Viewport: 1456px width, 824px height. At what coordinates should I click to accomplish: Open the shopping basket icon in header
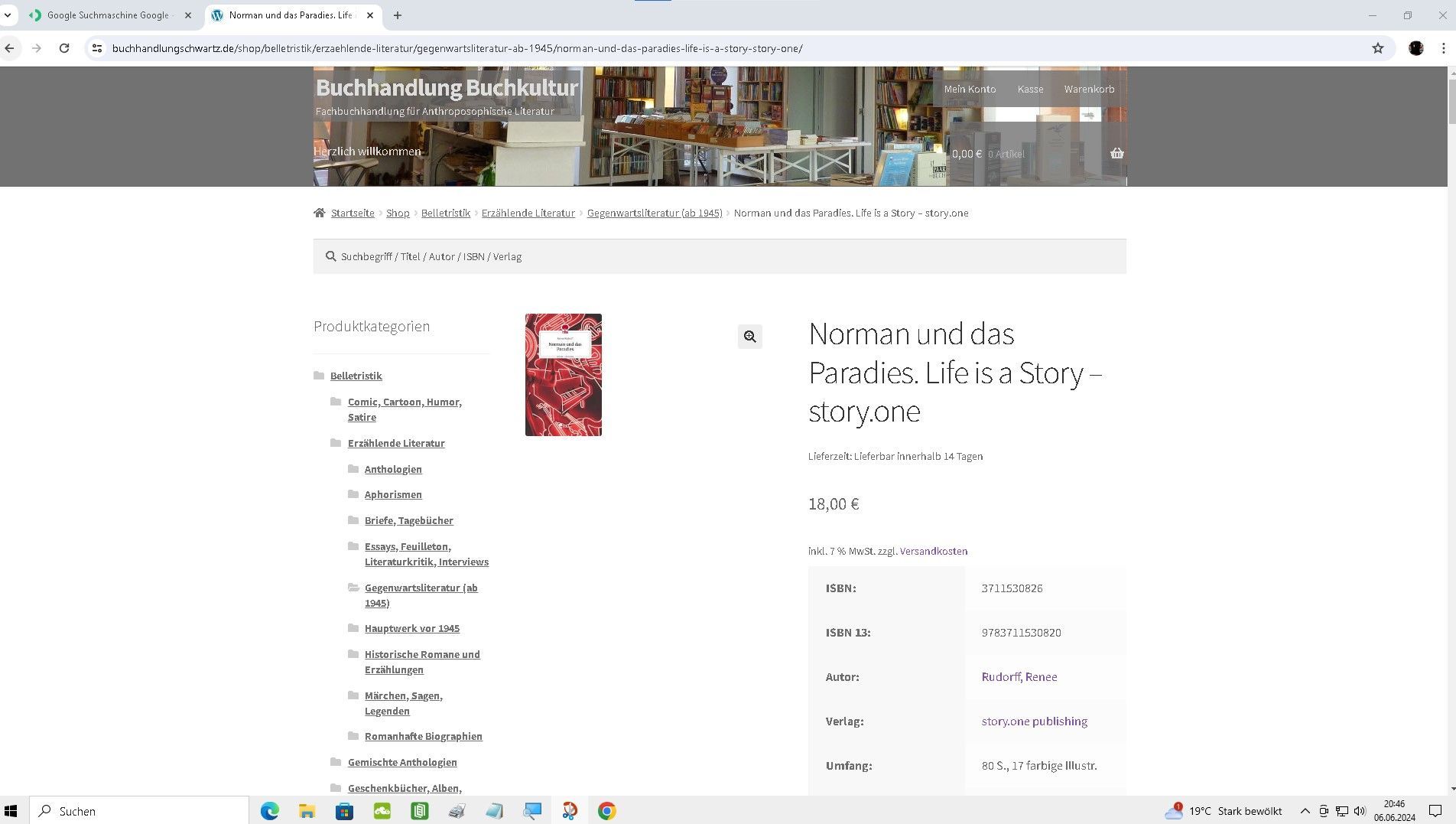(1116, 154)
